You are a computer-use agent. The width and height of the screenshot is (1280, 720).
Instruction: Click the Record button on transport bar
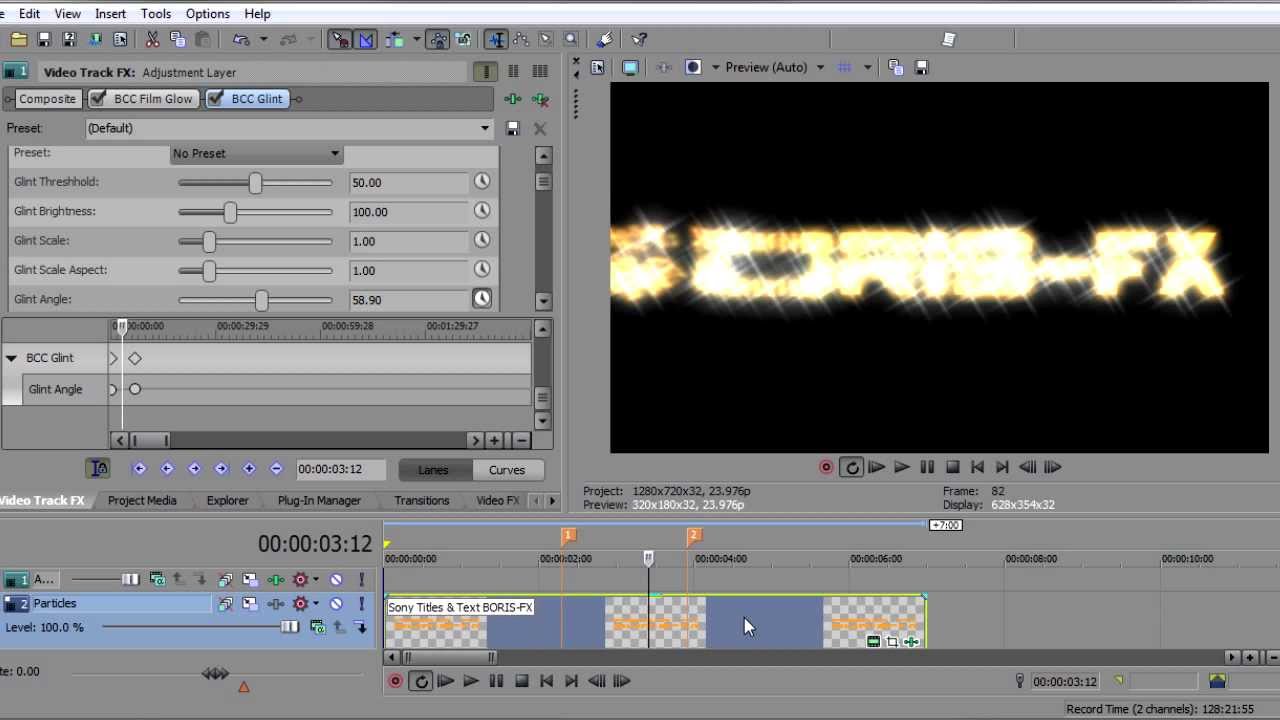tap(396, 681)
